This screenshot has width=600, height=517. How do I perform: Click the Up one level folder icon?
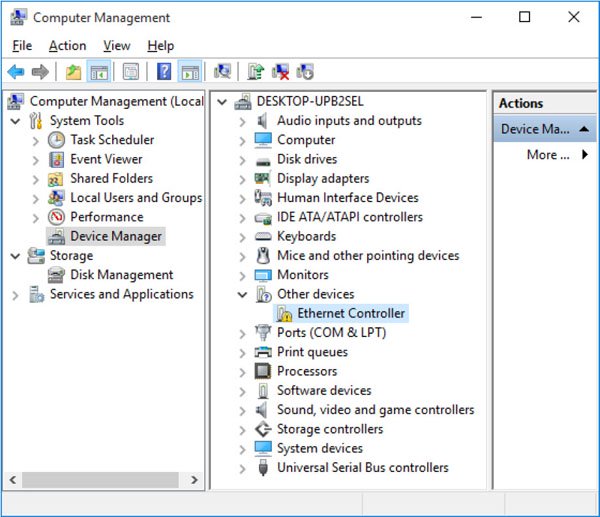click(x=73, y=72)
